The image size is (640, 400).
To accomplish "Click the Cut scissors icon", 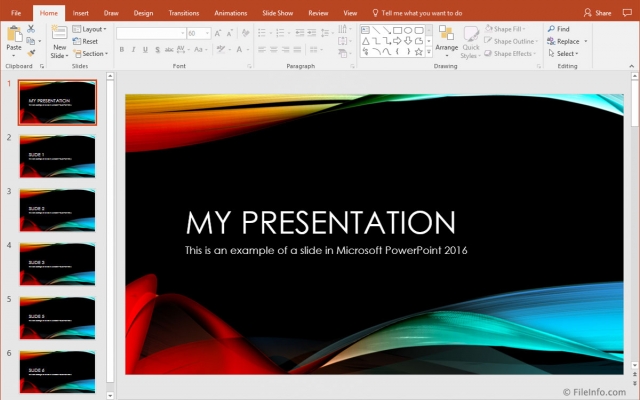I will 31,29.
